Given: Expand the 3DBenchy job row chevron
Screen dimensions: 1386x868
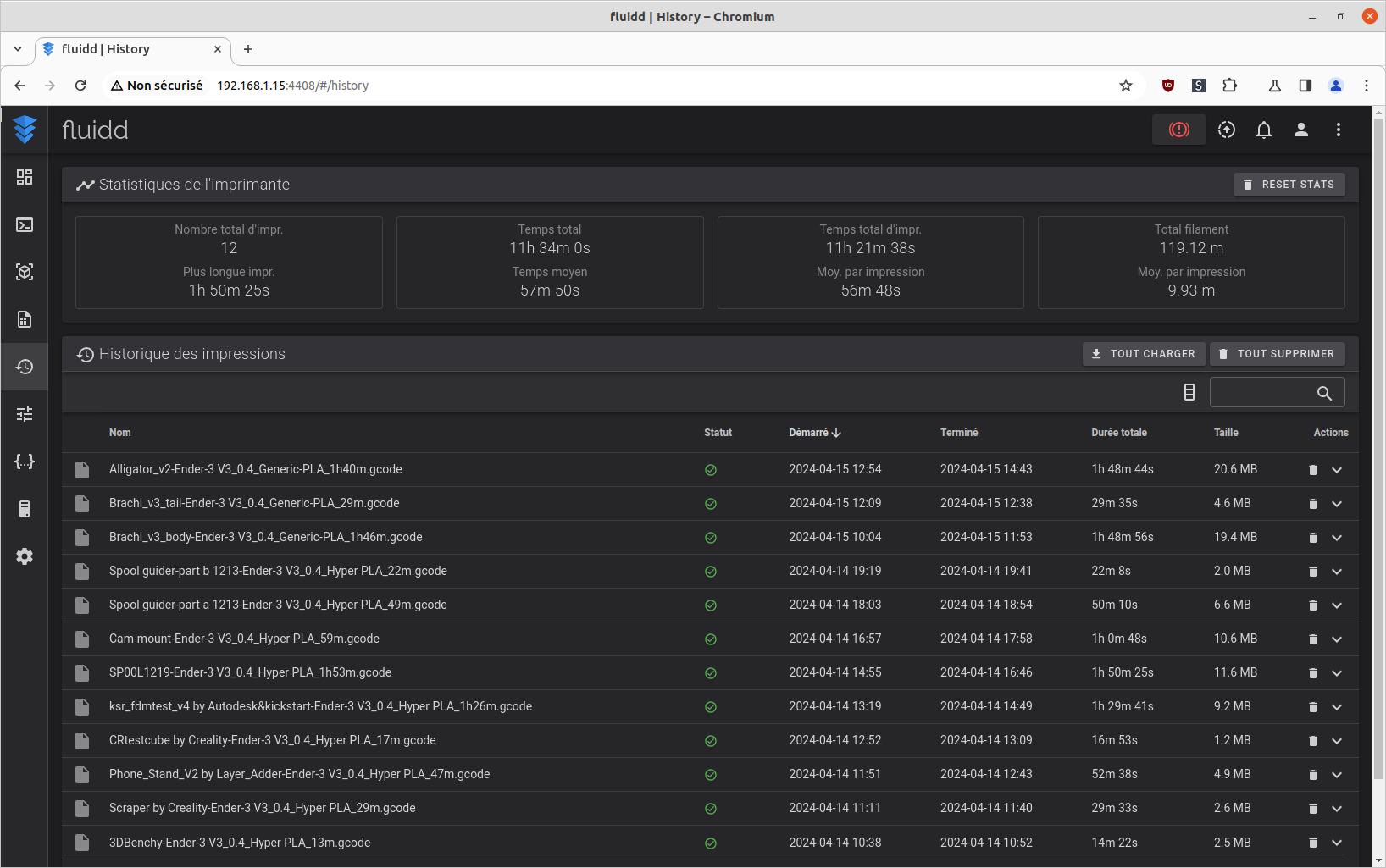Looking at the screenshot, I should [x=1337, y=843].
